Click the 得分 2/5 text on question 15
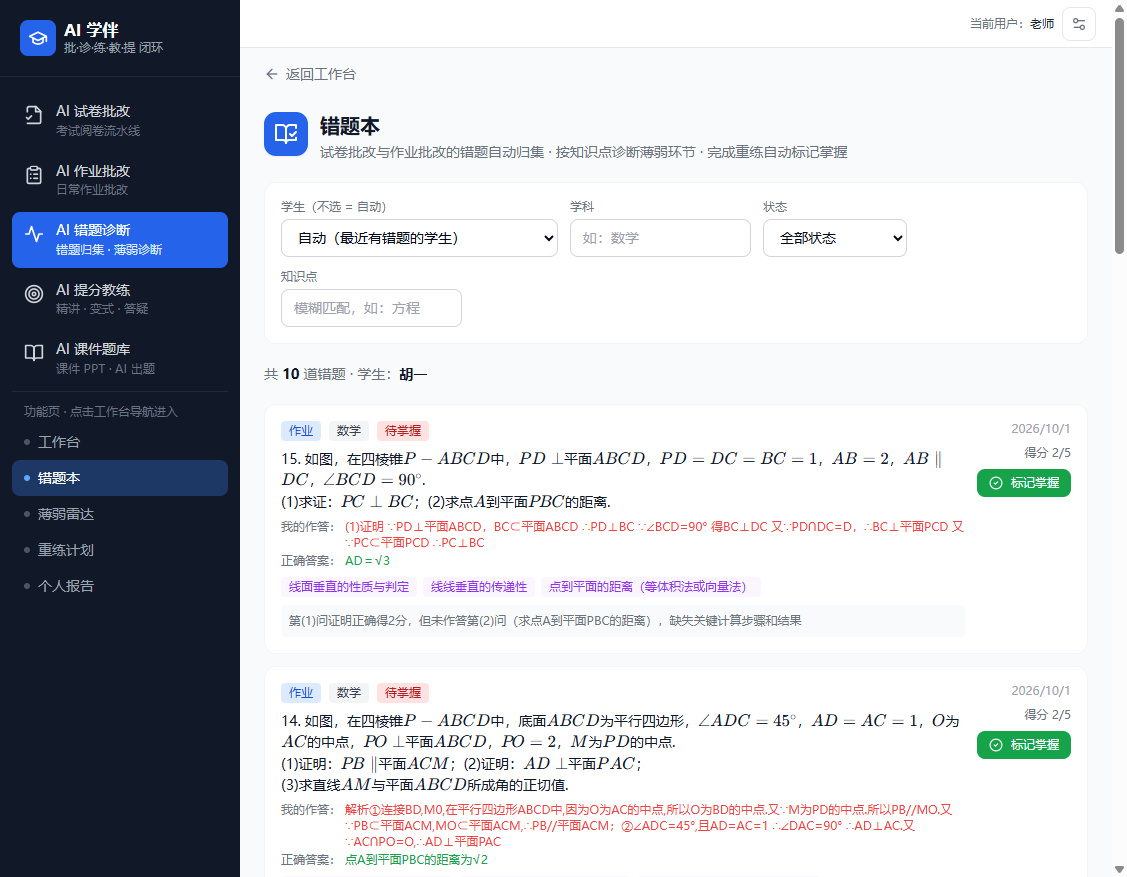The height and width of the screenshot is (877, 1127). tap(1047, 453)
